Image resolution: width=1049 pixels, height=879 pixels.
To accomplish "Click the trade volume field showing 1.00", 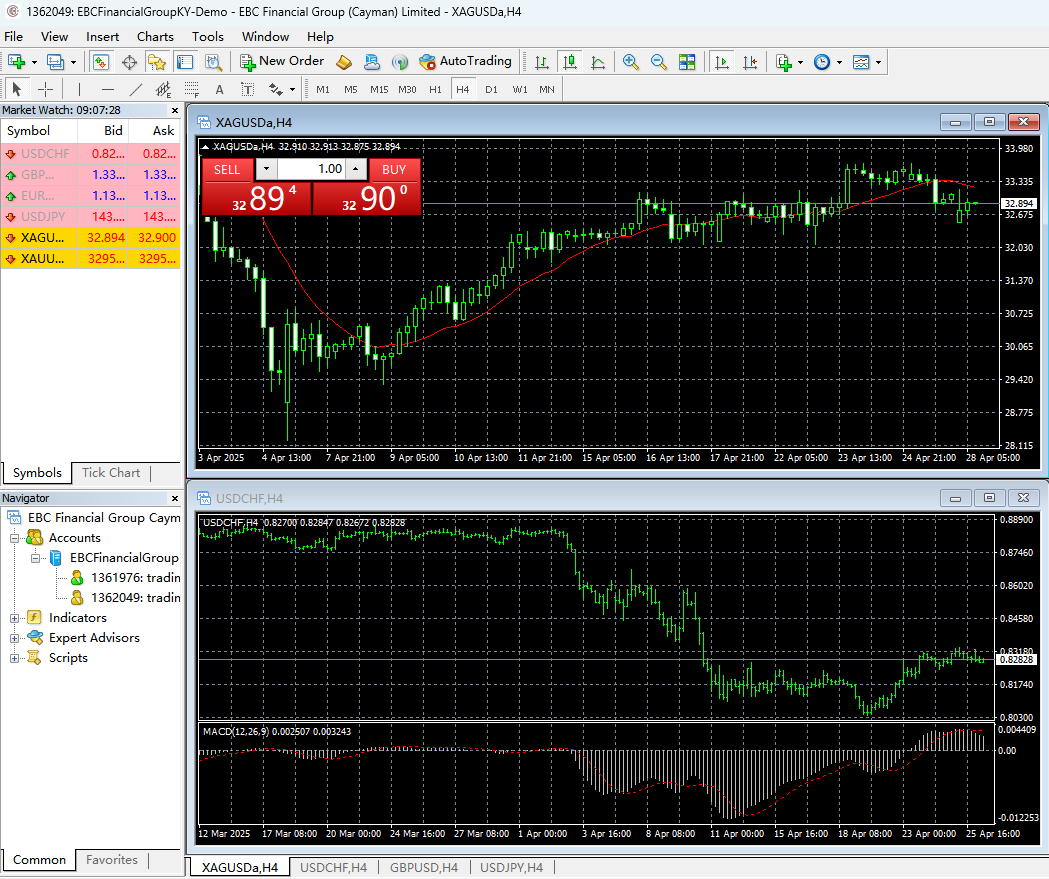I will tap(312, 169).
